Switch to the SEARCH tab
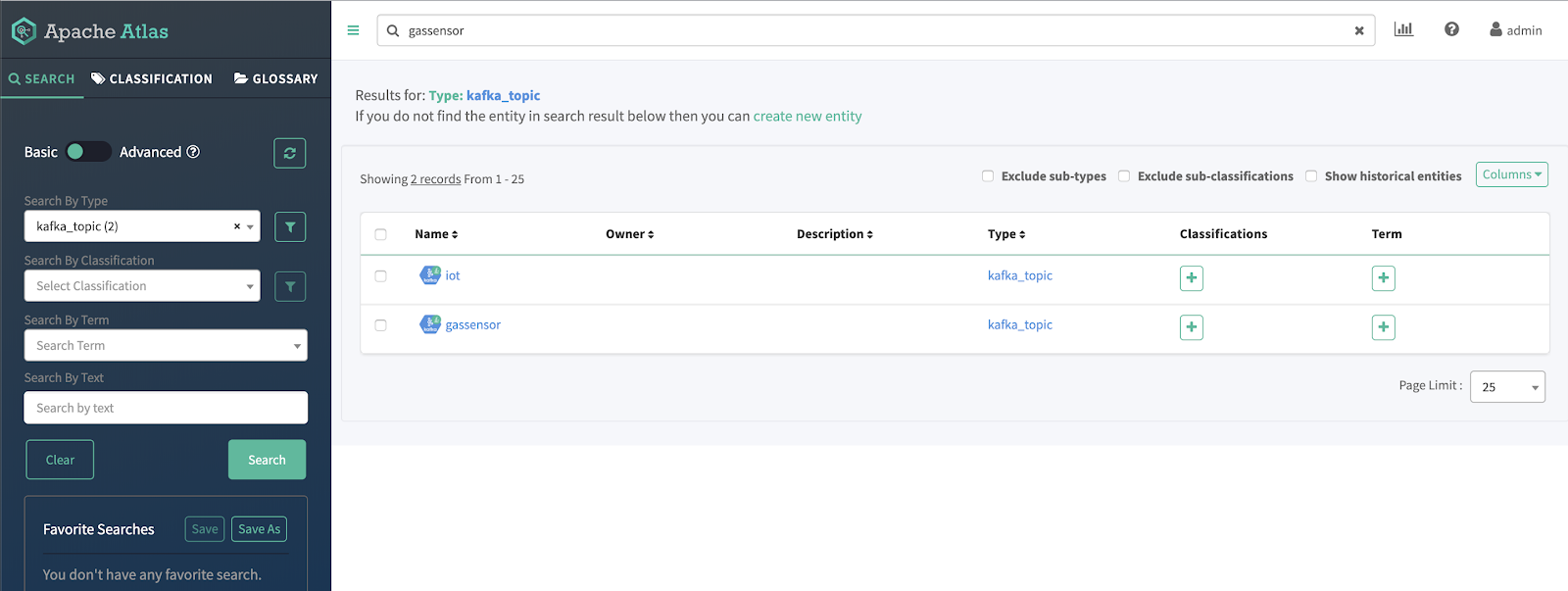 point(42,78)
